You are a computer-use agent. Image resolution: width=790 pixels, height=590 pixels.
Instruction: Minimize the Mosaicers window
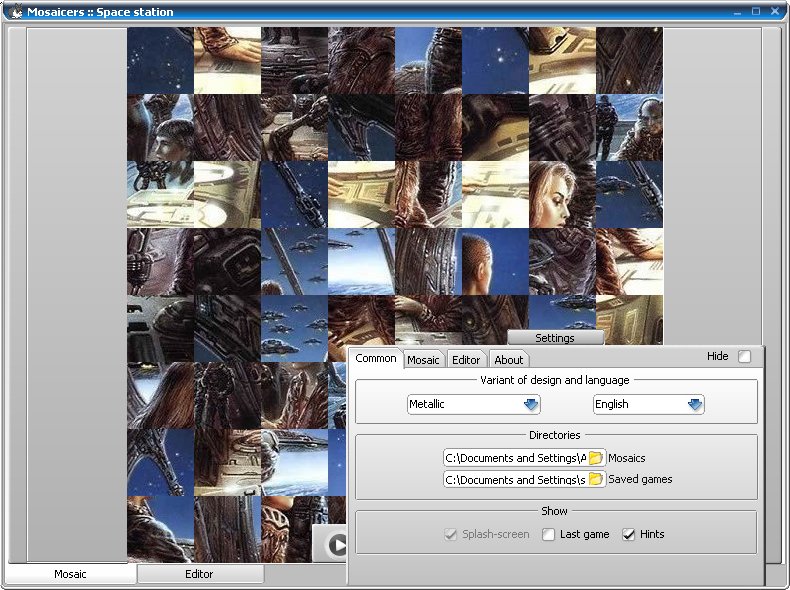738,12
